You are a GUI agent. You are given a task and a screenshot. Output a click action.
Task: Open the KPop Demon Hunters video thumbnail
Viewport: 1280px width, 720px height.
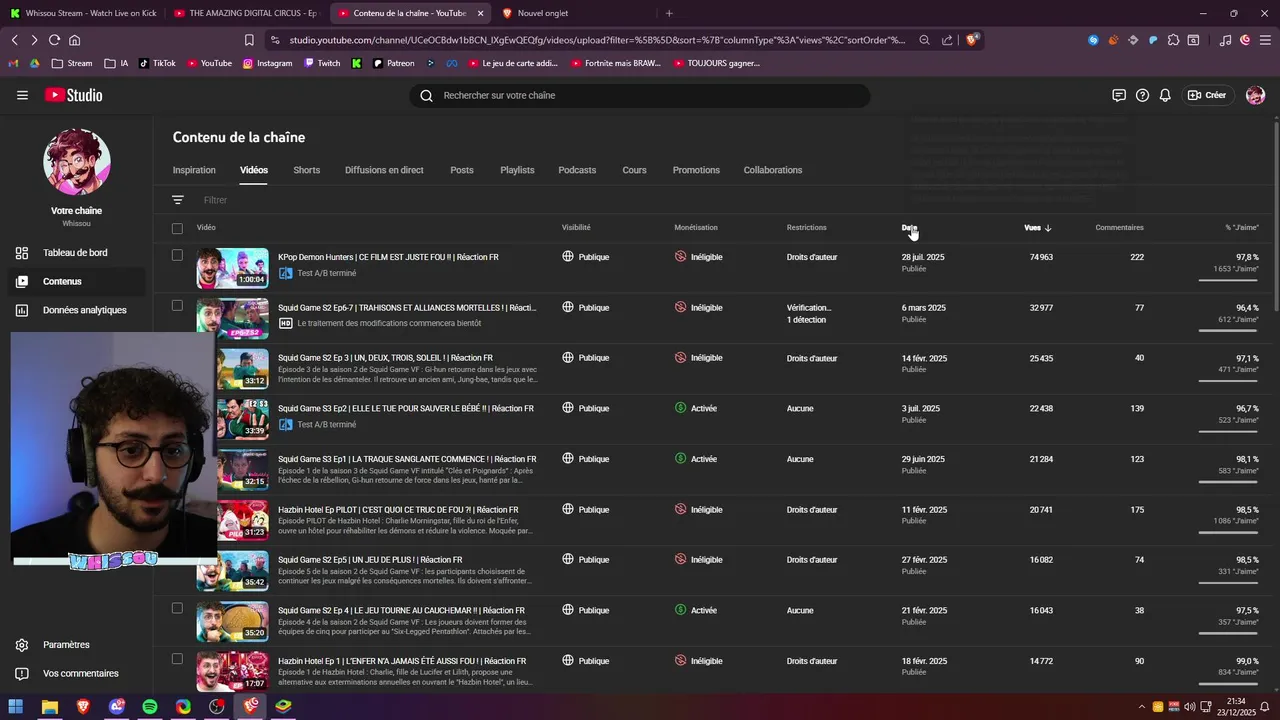(x=232, y=268)
